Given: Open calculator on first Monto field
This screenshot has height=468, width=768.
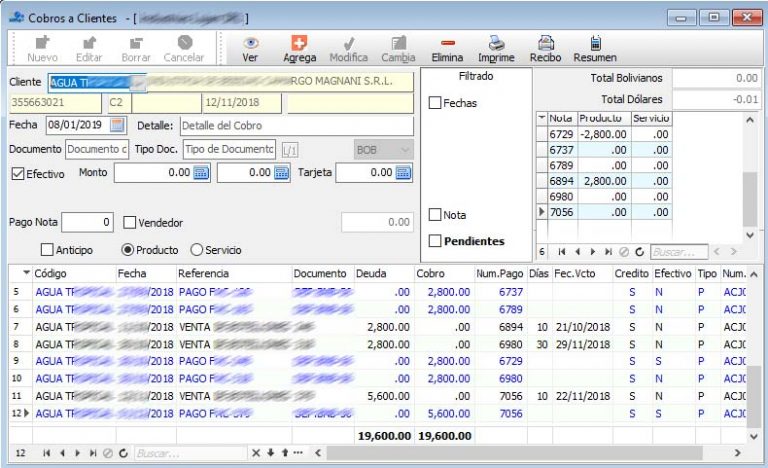Looking at the screenshot, I should click(201, 172).
